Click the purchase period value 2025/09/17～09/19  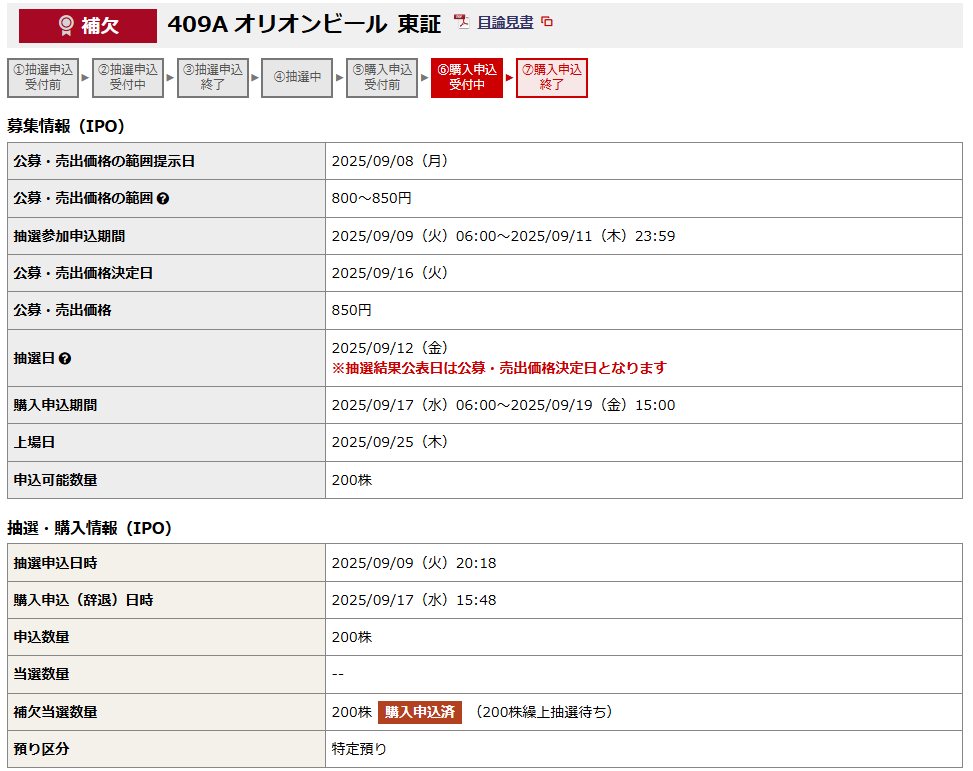(503, 405)
